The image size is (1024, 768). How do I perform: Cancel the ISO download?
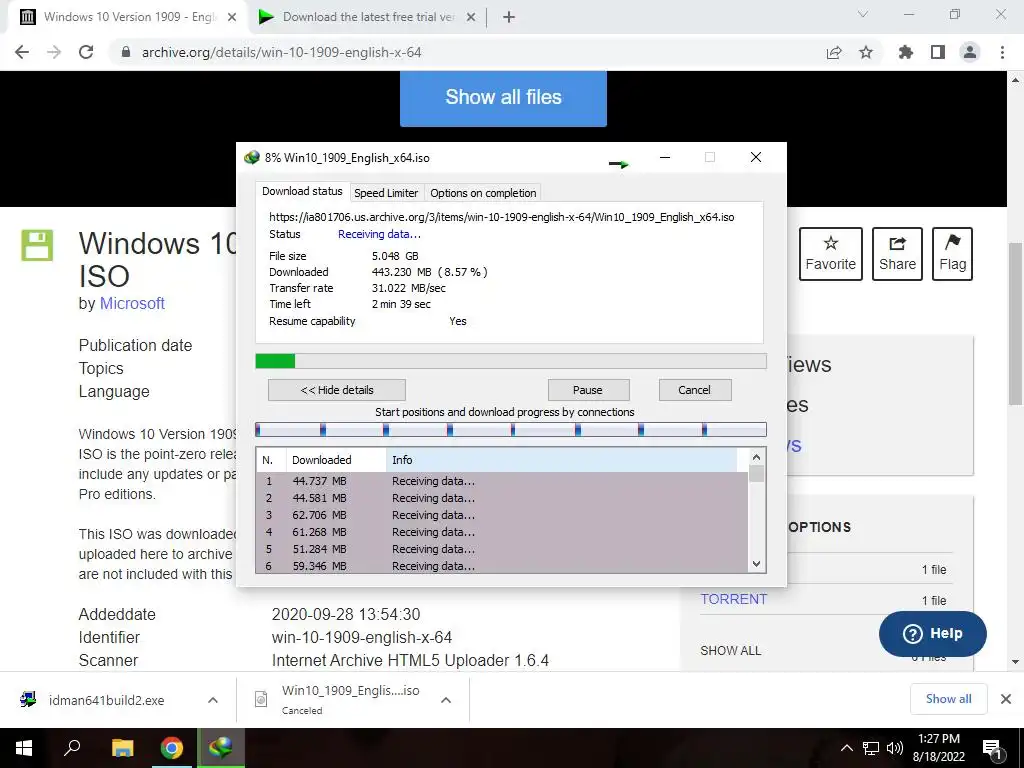694,390
